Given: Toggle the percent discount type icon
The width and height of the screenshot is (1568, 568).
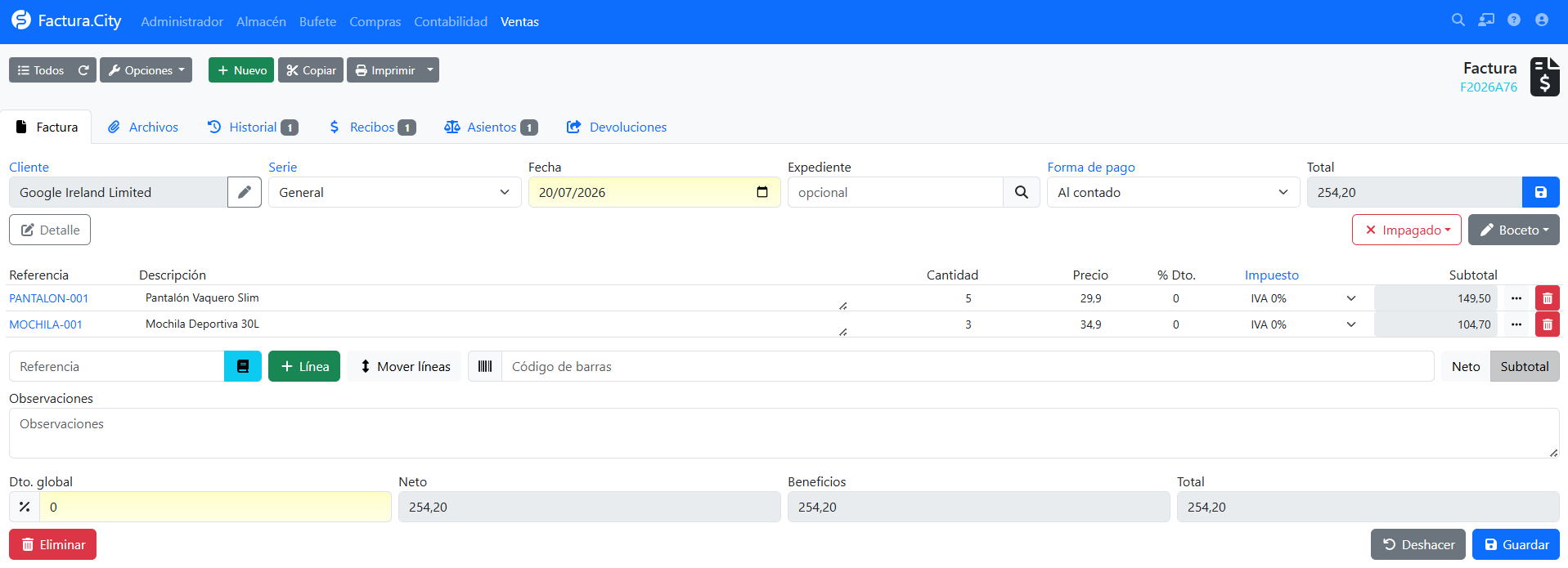Looking at the screenshot, I should click(25, 507).
